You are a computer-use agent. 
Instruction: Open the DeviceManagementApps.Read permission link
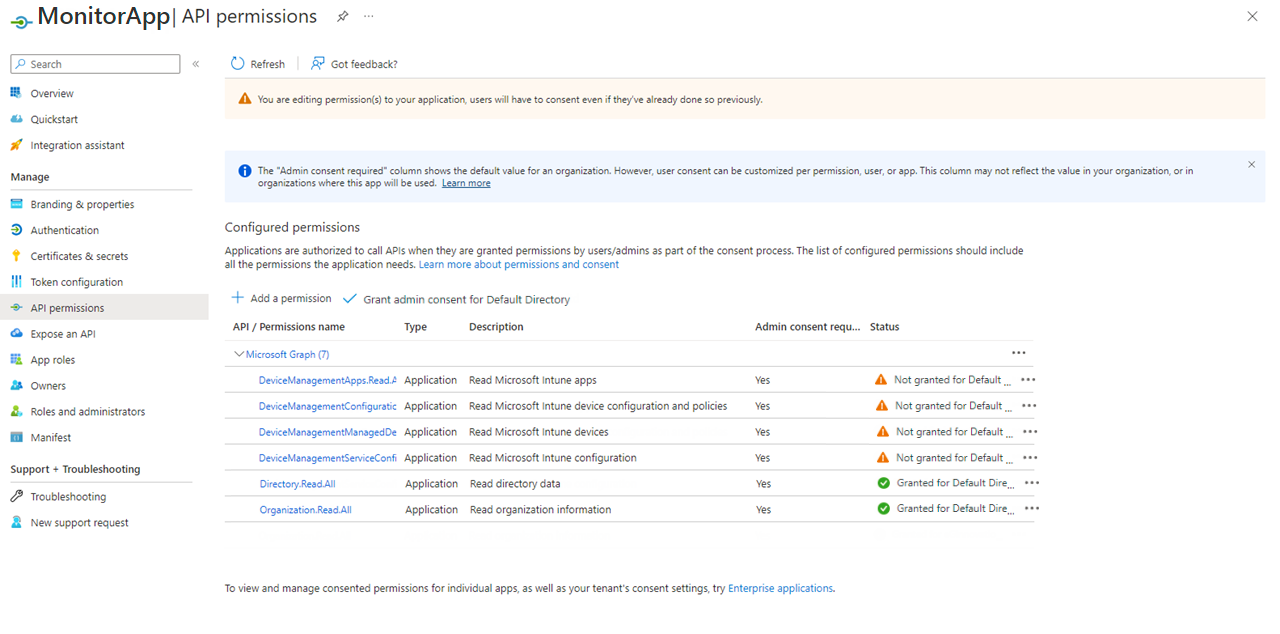pyautogui.click(x=328, y=381)
